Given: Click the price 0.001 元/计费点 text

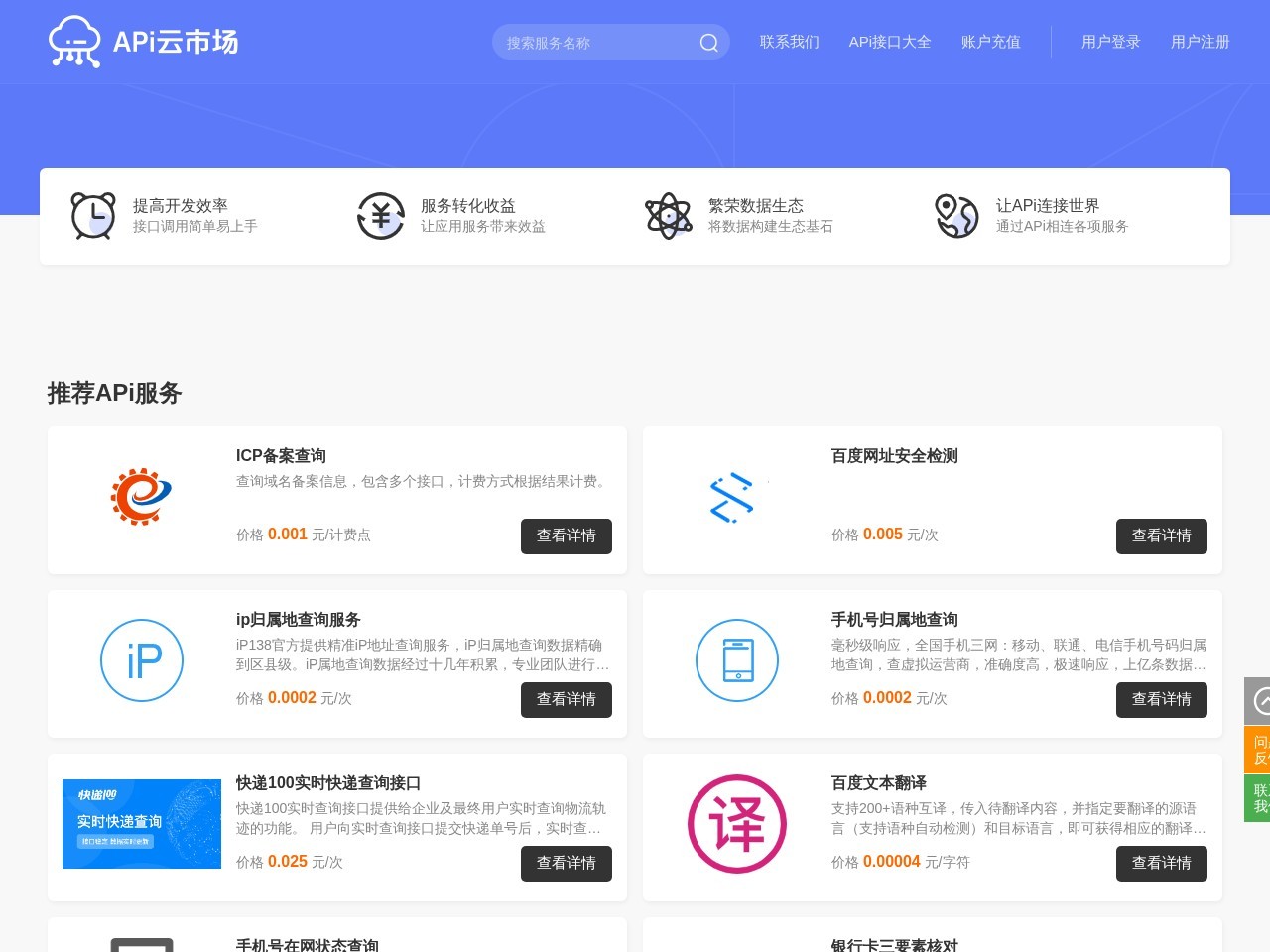Looking at the screenshot, I should tap(304, 535).
